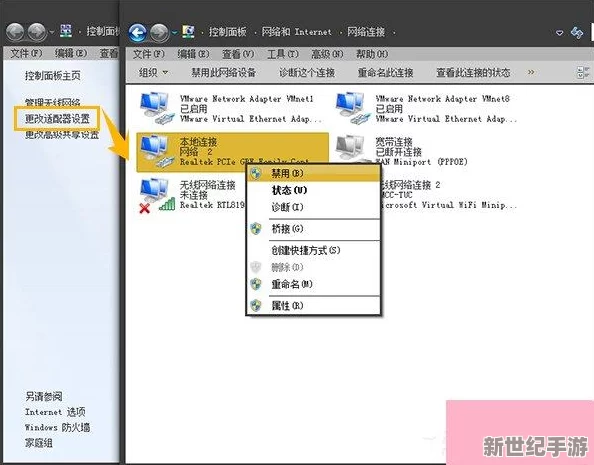
Task: Open 更改适配器设置 link in left pane
Action: click(x=58, y=119)
